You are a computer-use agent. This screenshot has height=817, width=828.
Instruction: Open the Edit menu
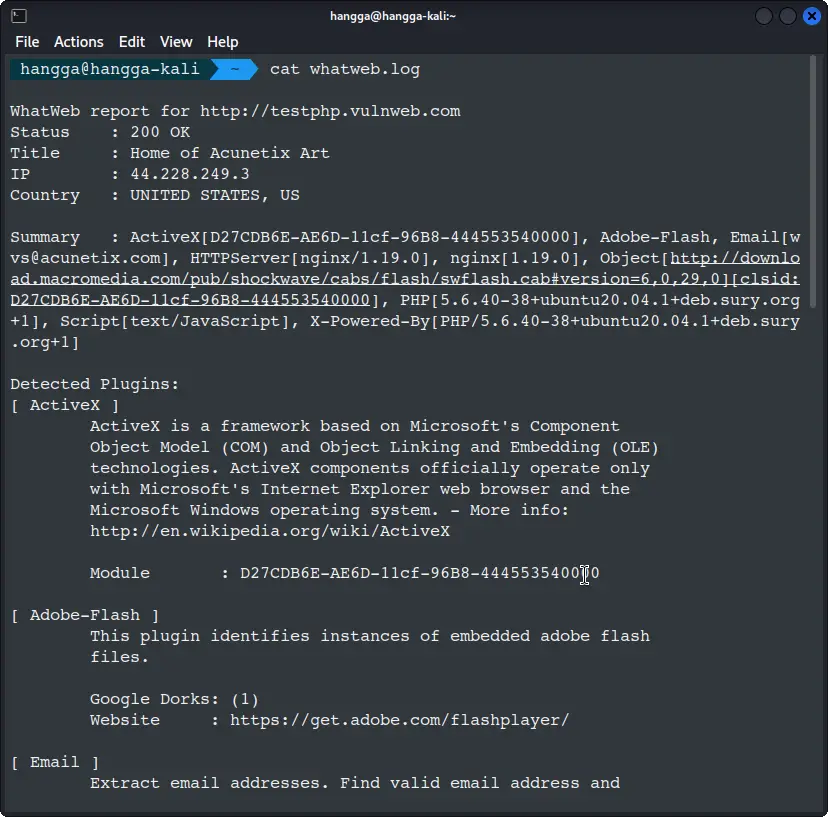pyautogui.click(x=132, y=42)
